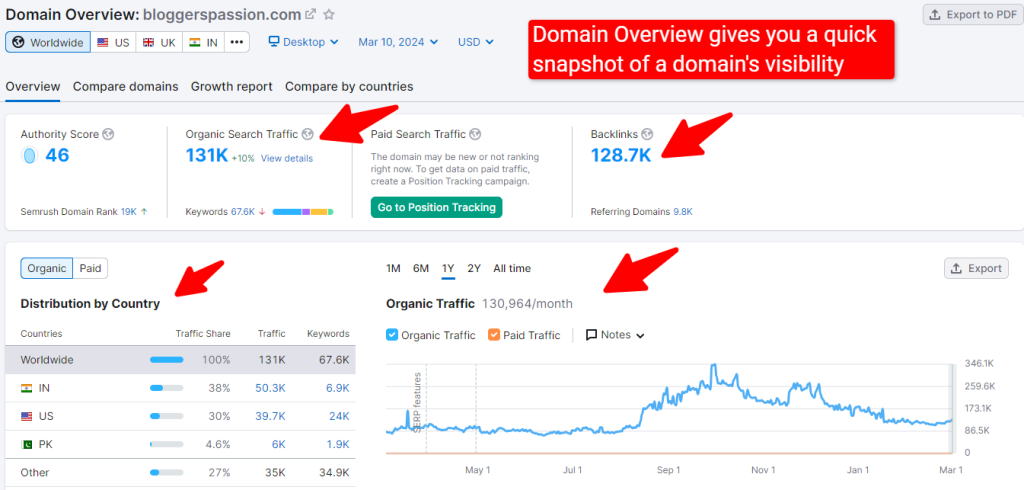Click the keyword distribution color bar

(303, 212)
